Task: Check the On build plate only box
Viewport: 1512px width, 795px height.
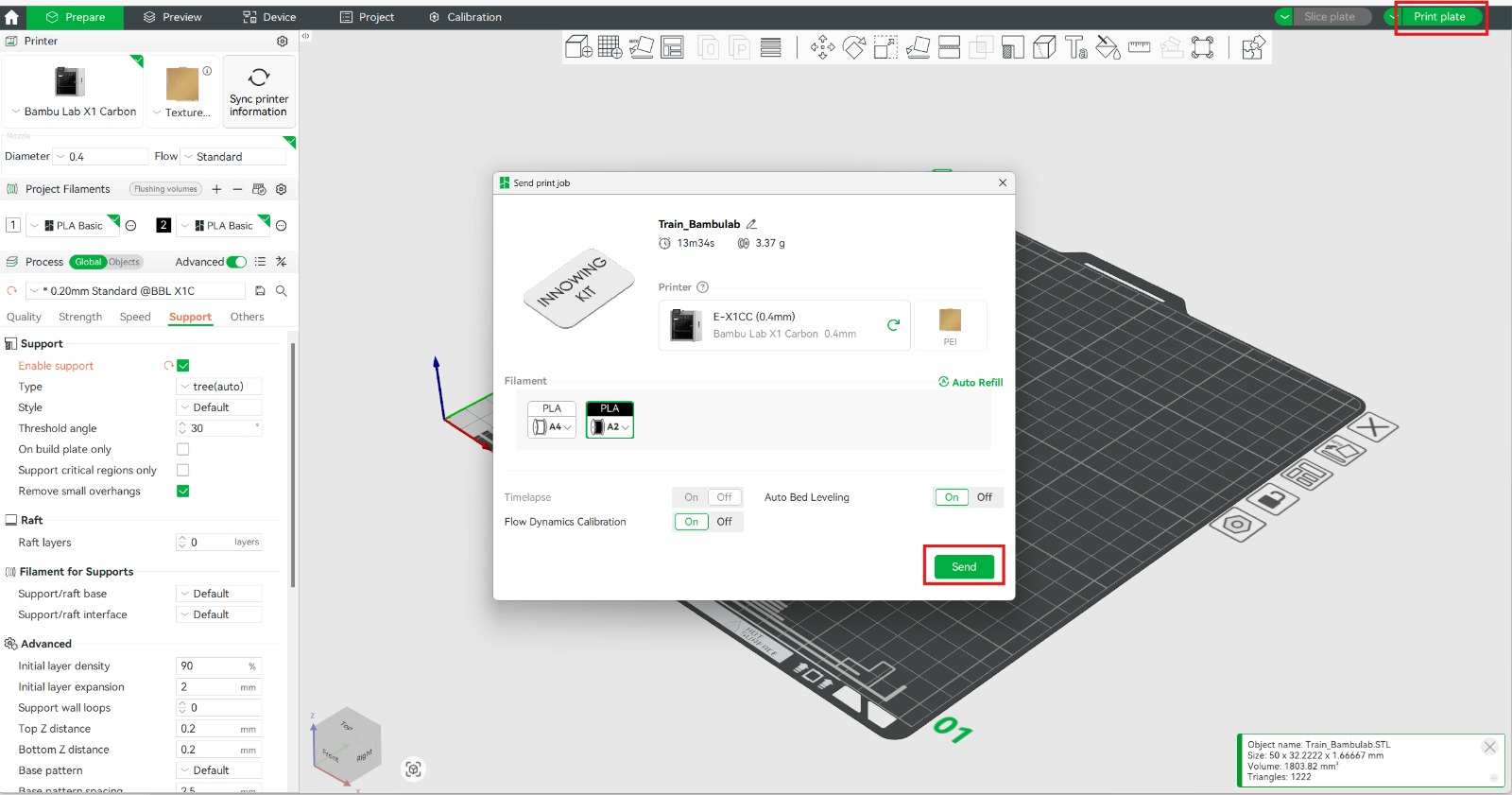Action: click(x=183, y=450)
